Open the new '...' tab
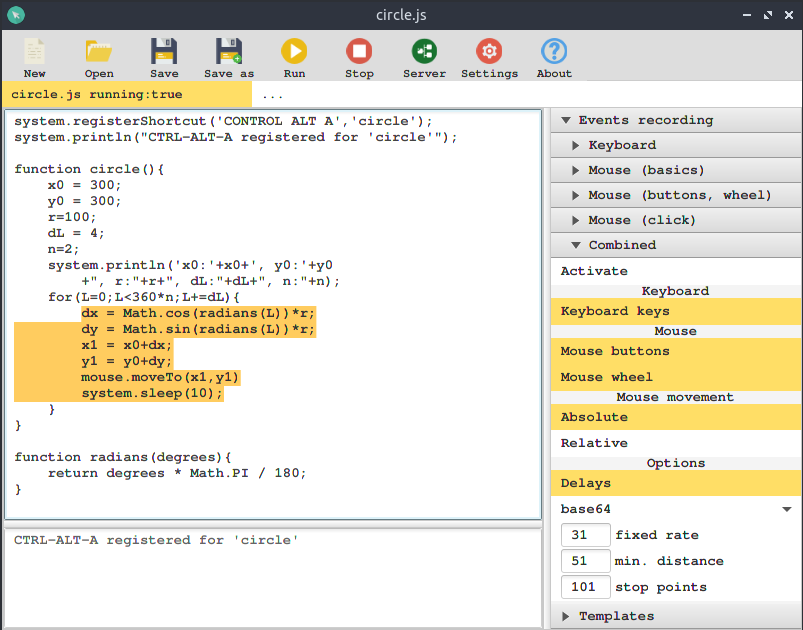803x630 pixels. point(273,95)
